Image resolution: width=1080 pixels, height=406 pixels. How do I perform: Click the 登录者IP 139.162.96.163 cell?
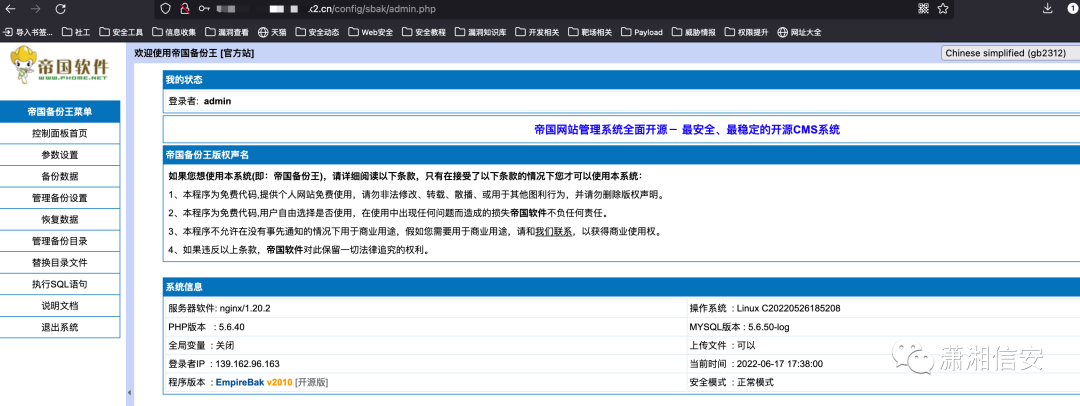click(425, 363)
